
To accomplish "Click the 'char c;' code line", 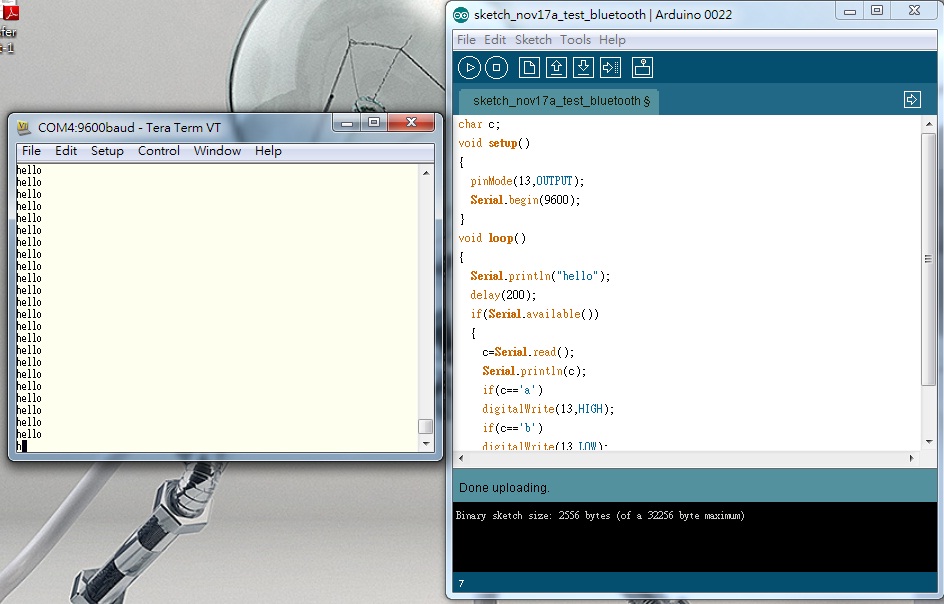I will (x=479, y=124).
